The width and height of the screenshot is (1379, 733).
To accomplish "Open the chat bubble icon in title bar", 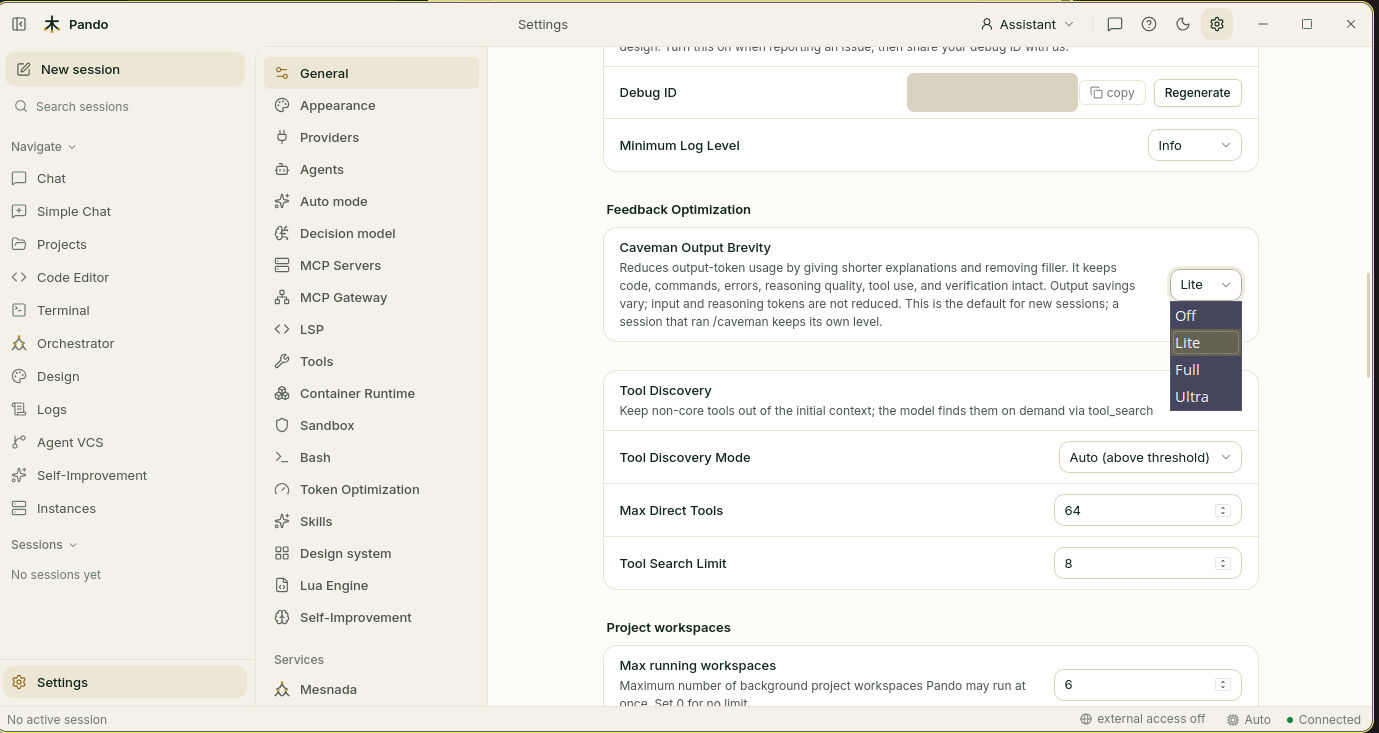I will pos(1115,24).
